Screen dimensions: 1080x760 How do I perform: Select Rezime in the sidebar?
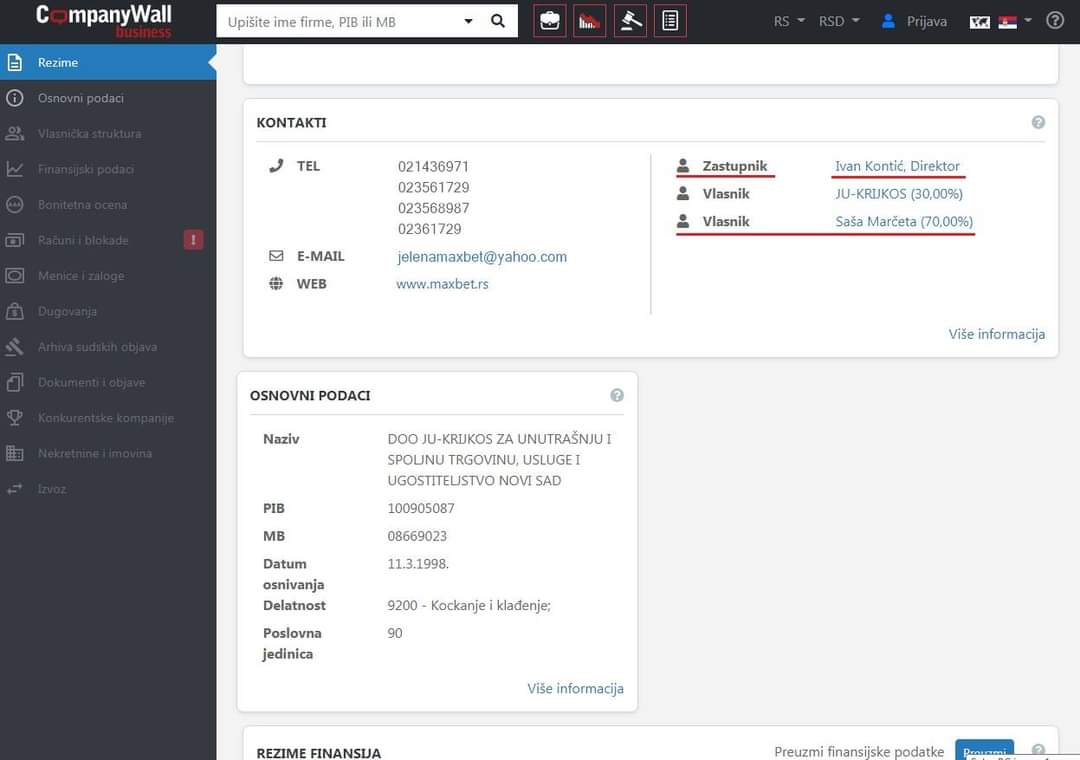(108, 62)
